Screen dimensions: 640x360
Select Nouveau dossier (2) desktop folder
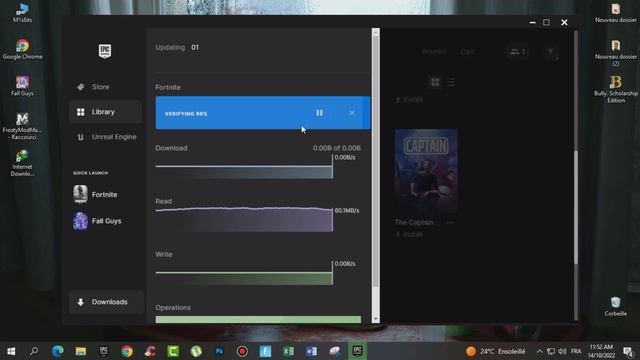coord(616,53)
